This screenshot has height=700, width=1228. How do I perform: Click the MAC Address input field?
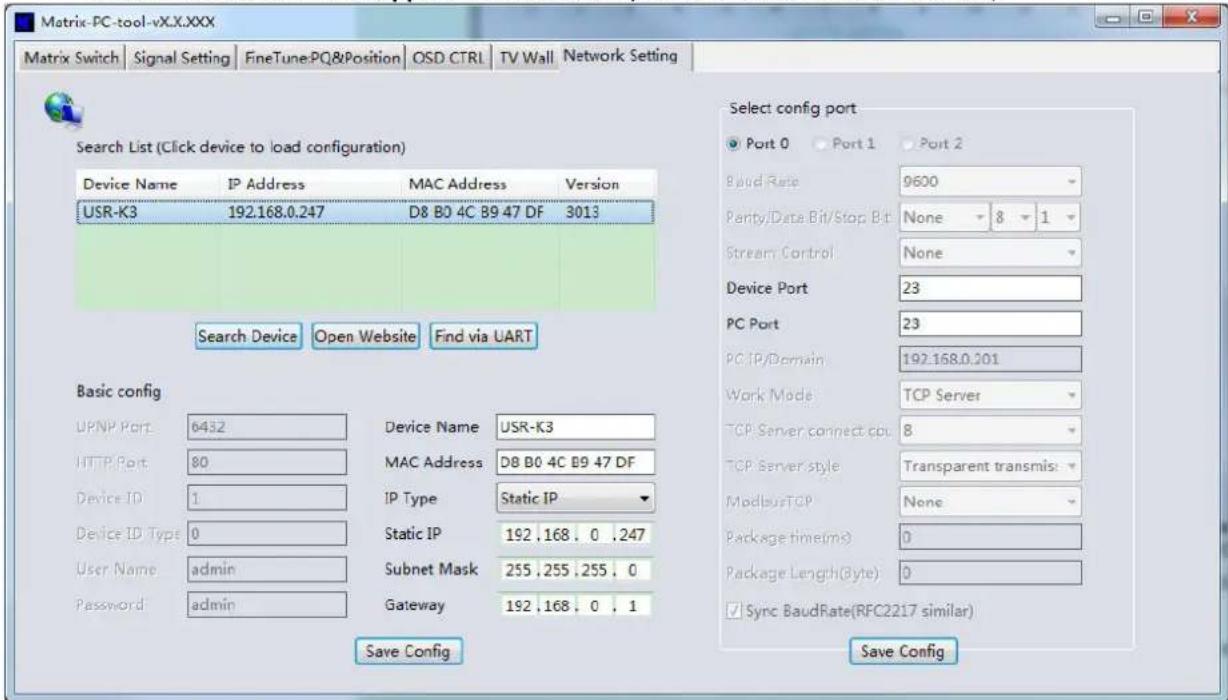pyautogui.click(x=574, y=462)
